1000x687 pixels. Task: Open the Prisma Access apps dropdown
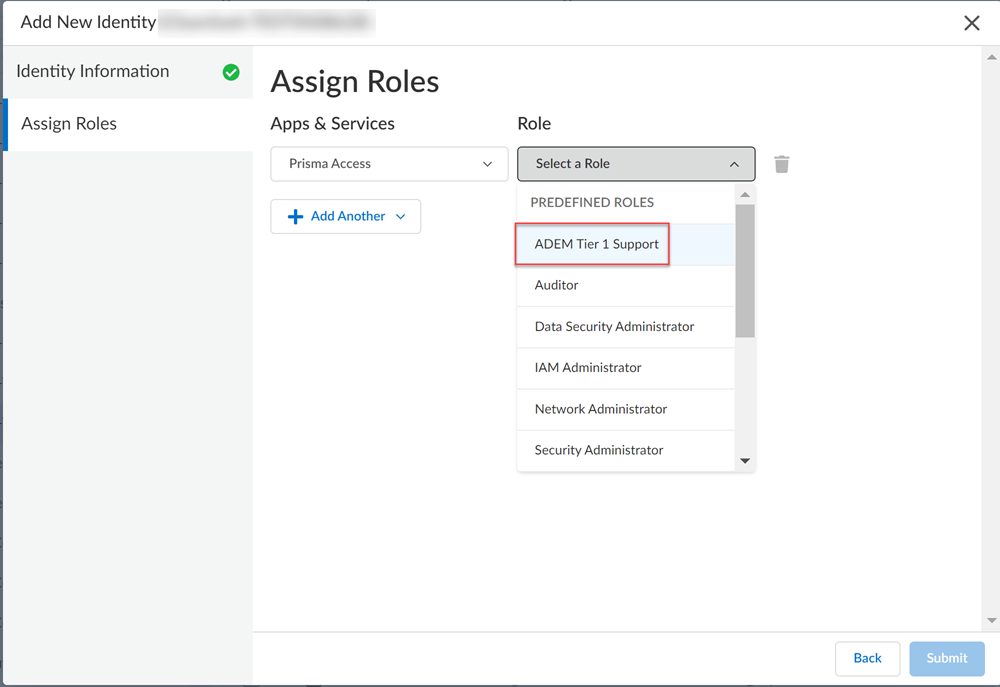[x=389, y=164]
